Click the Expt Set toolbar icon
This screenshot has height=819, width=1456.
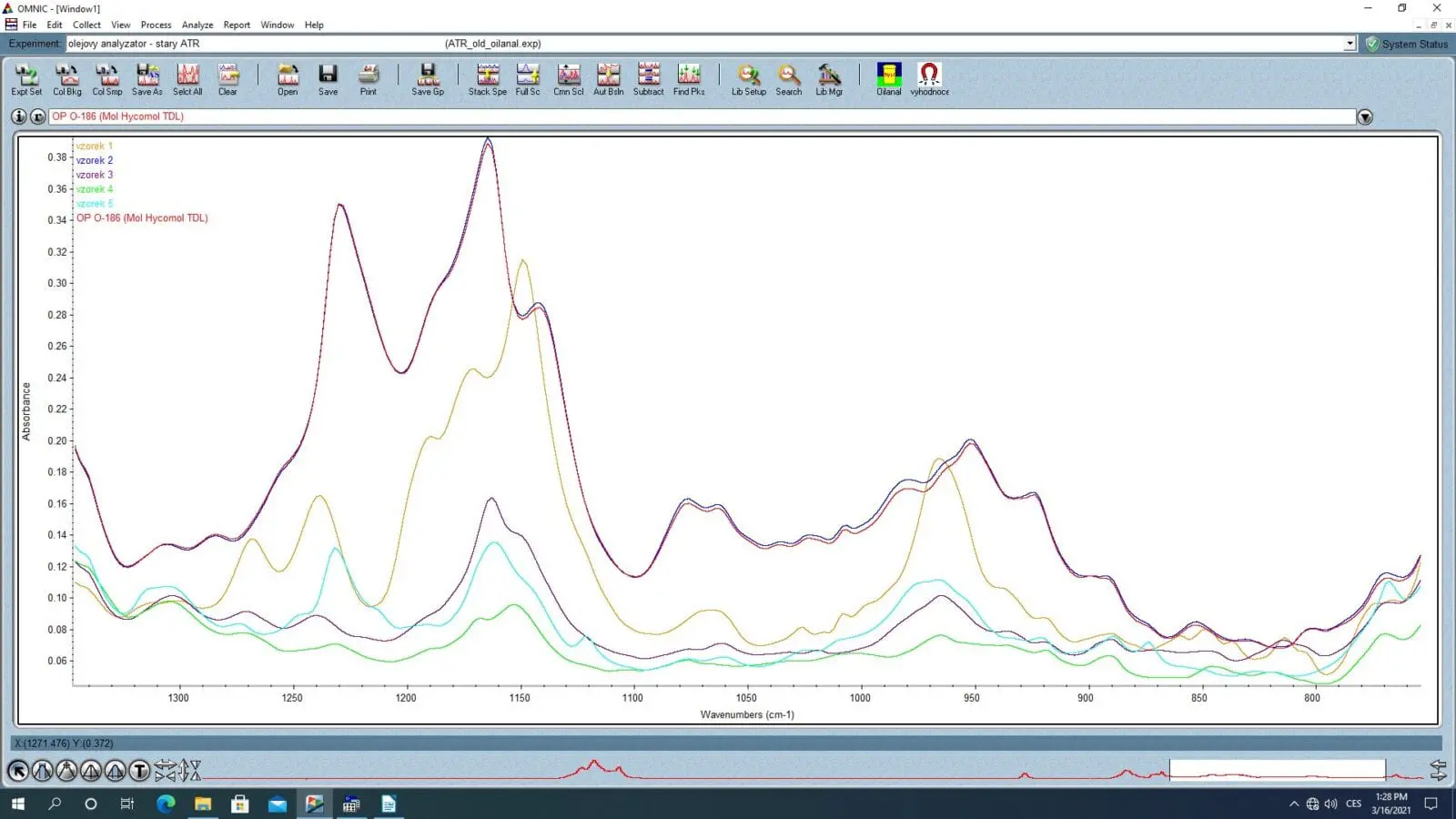[x=26, y=78]
